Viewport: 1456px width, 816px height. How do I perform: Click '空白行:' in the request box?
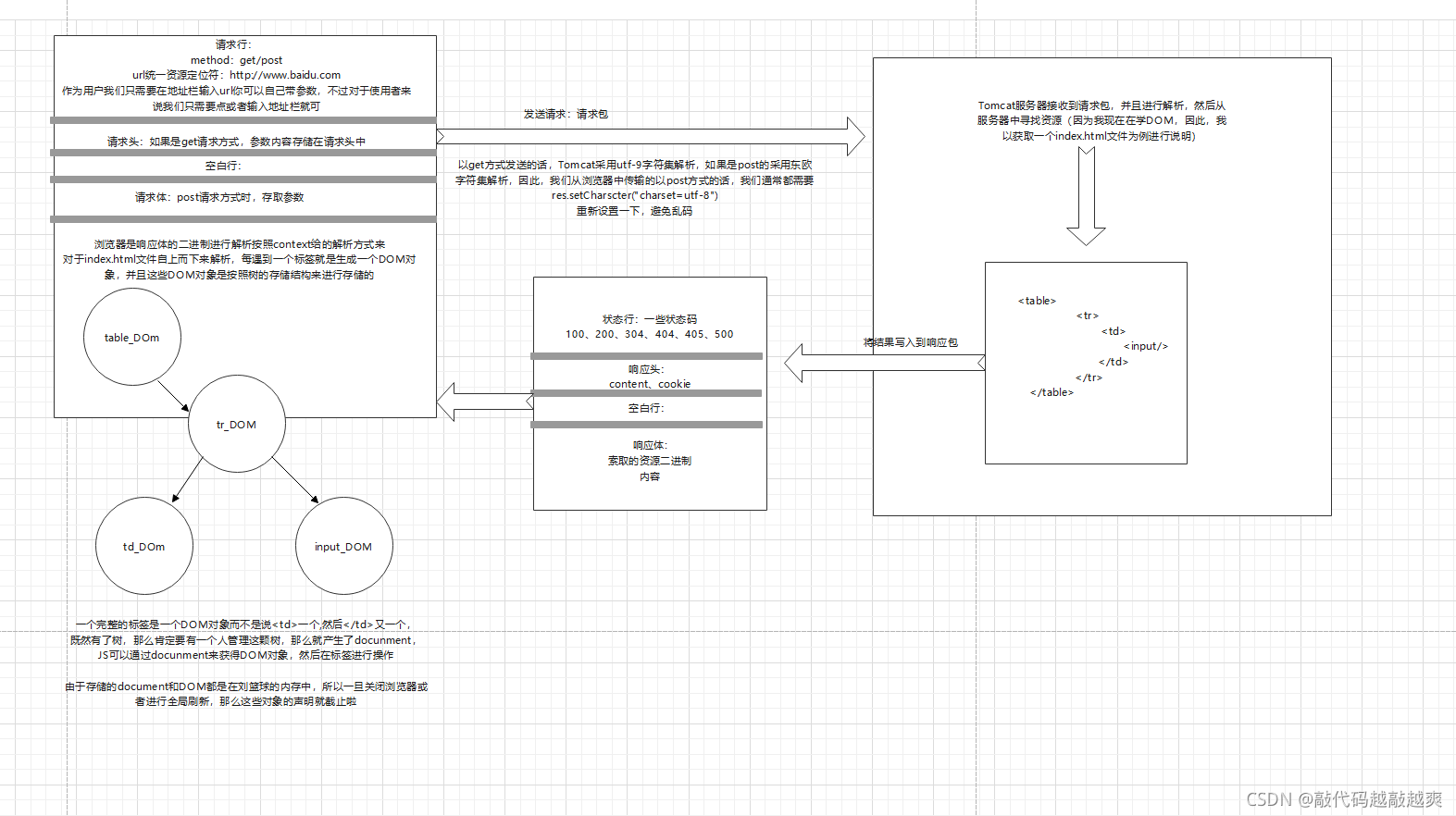[223, 166]
